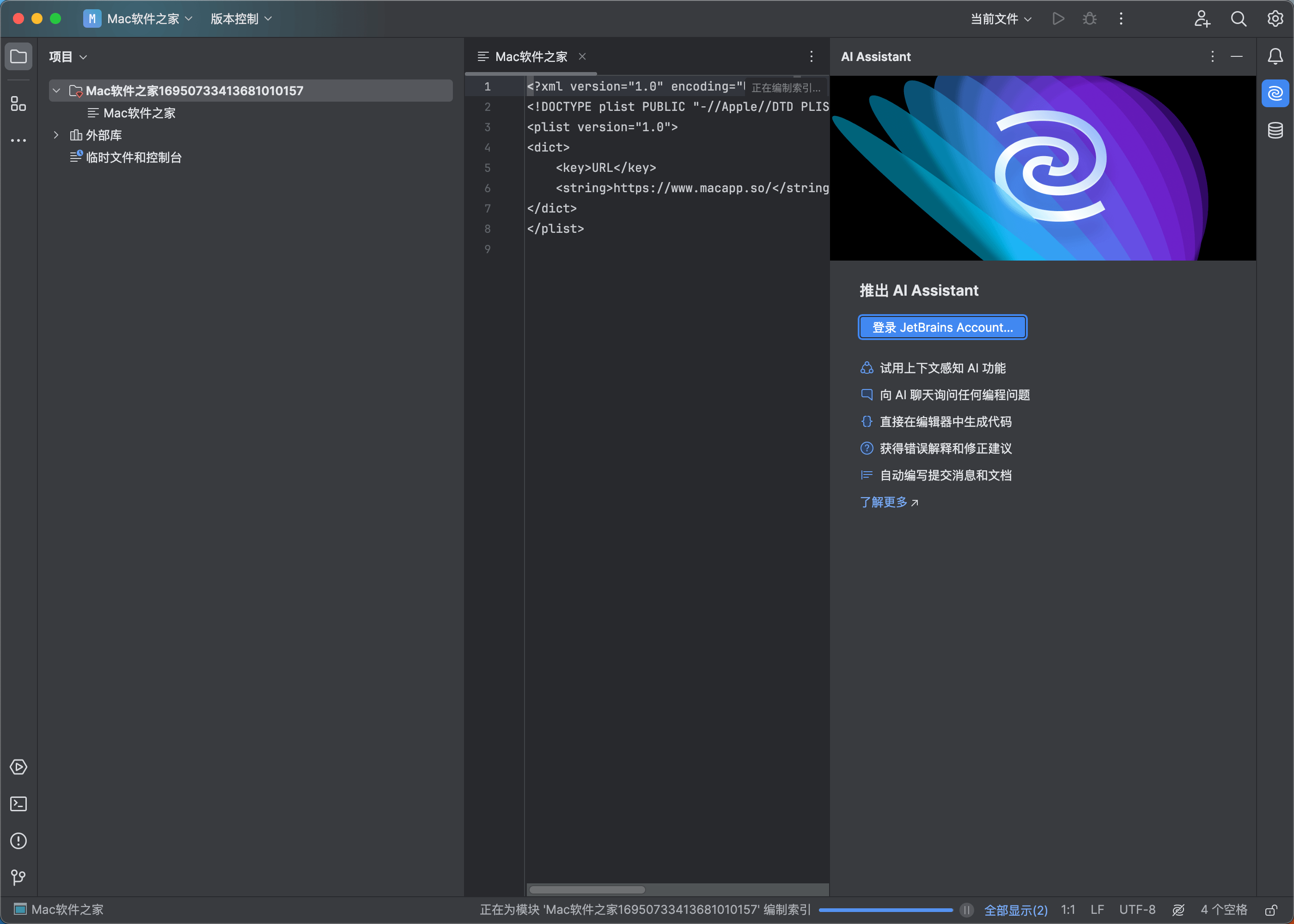Open the Database tool window icon
Viewport: 1294px width, 924px height.
tap(1275, 130)
